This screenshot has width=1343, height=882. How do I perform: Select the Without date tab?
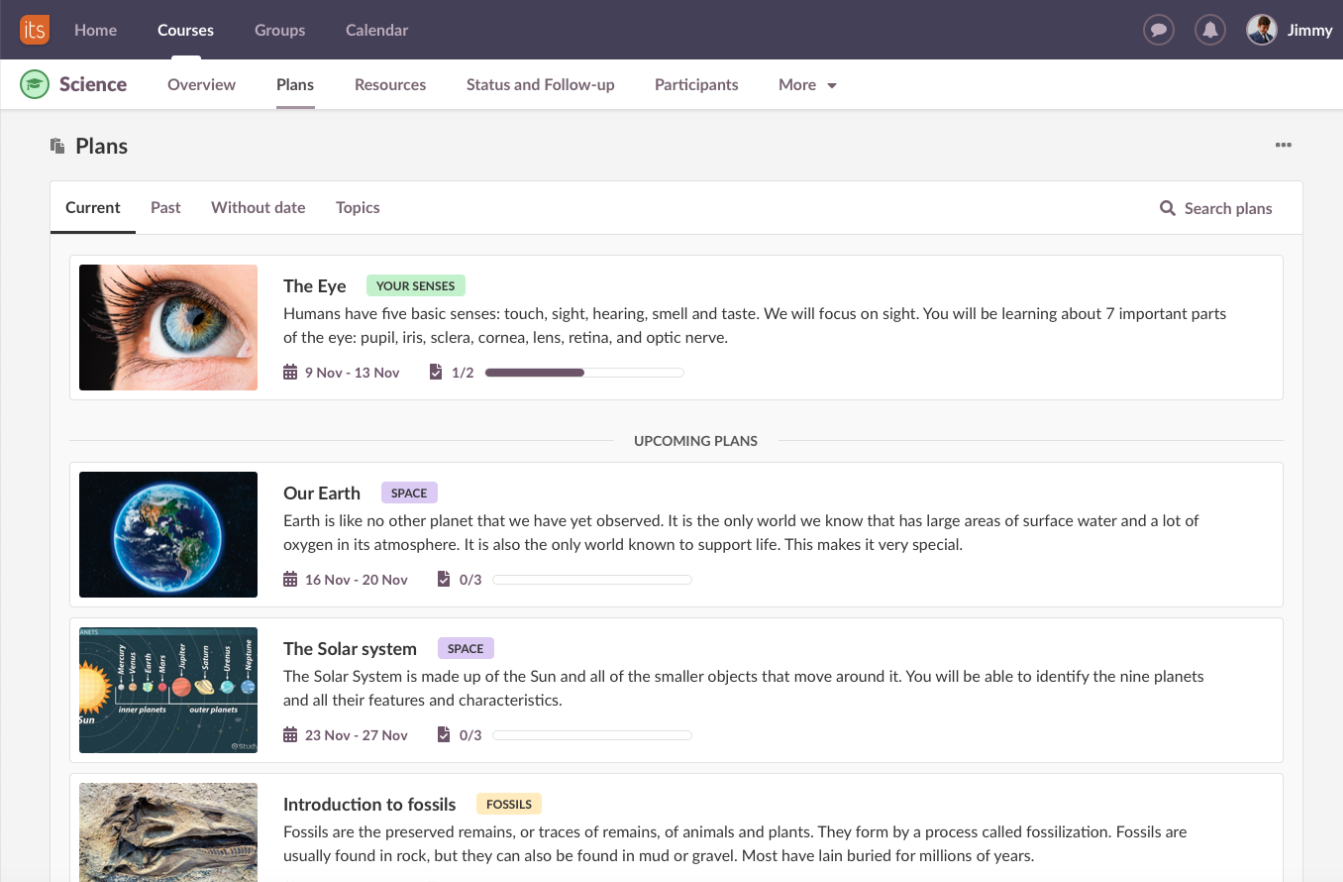pos(258,208)
